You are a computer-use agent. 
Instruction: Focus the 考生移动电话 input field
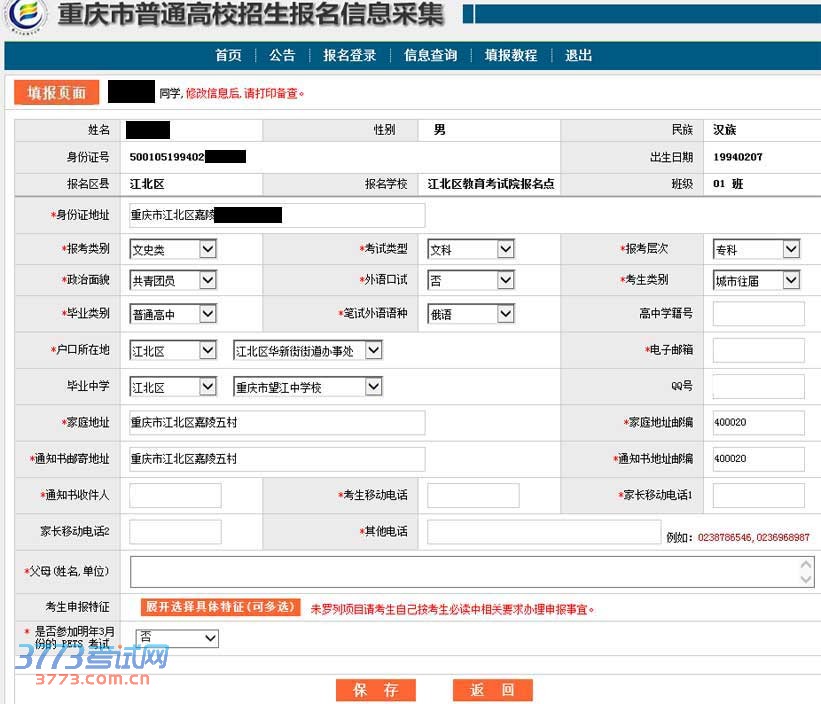(x=473, y=496)
